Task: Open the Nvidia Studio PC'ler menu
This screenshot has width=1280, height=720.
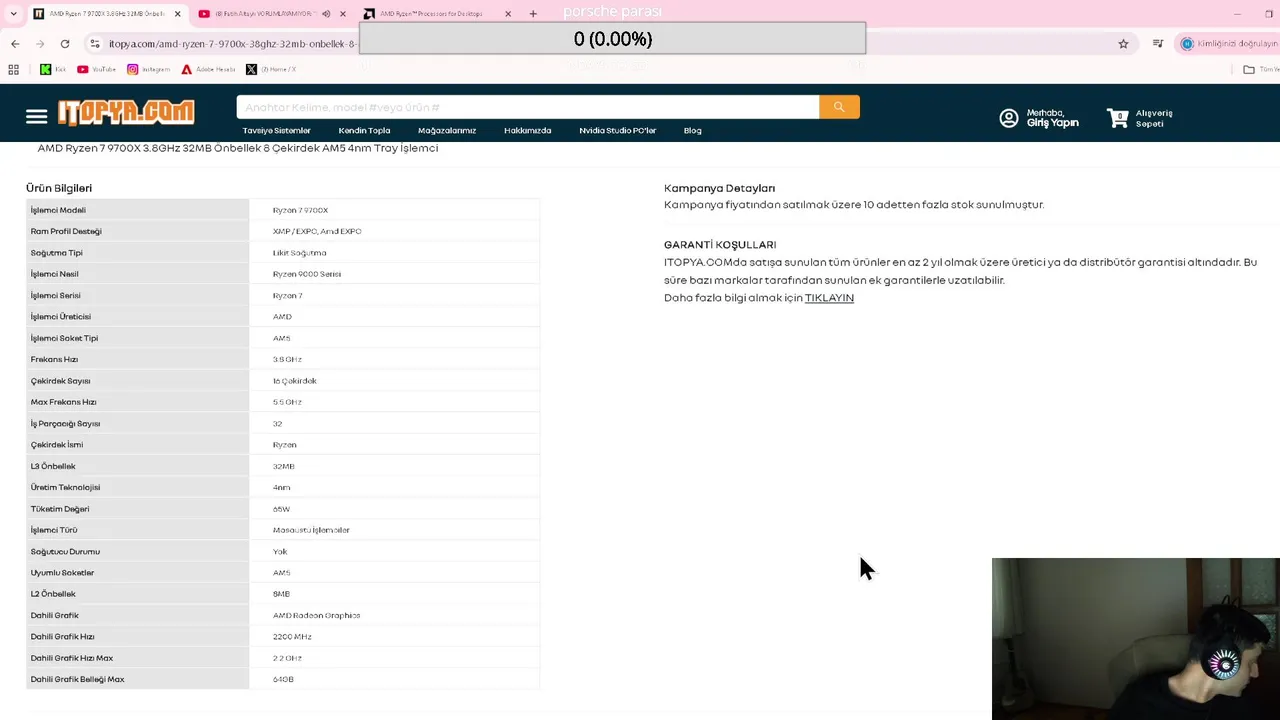Action: tap(617, 130)
